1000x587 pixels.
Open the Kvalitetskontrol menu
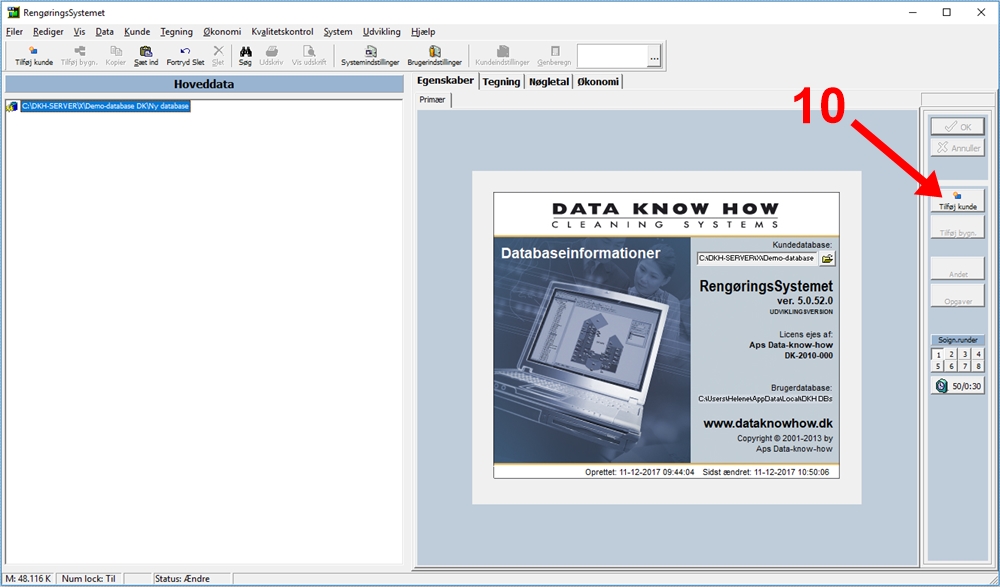(x=283, y=31)
